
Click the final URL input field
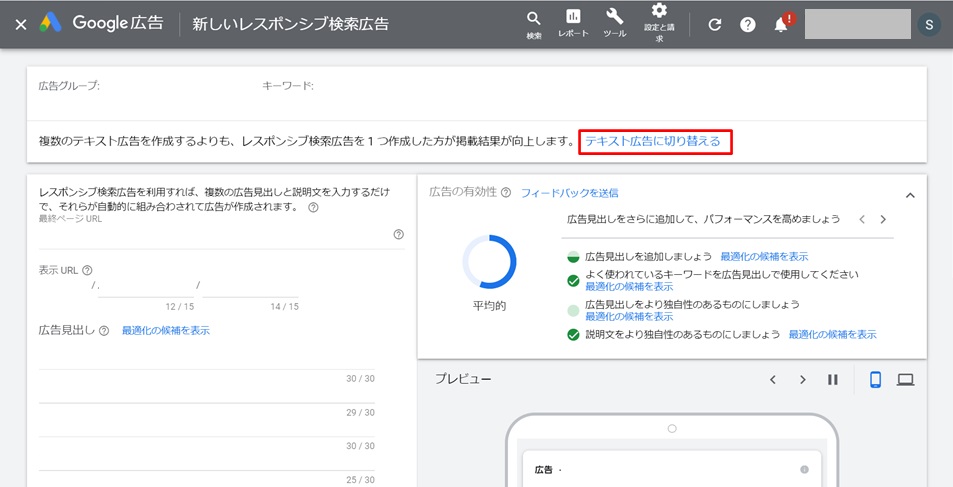(215, 237)
